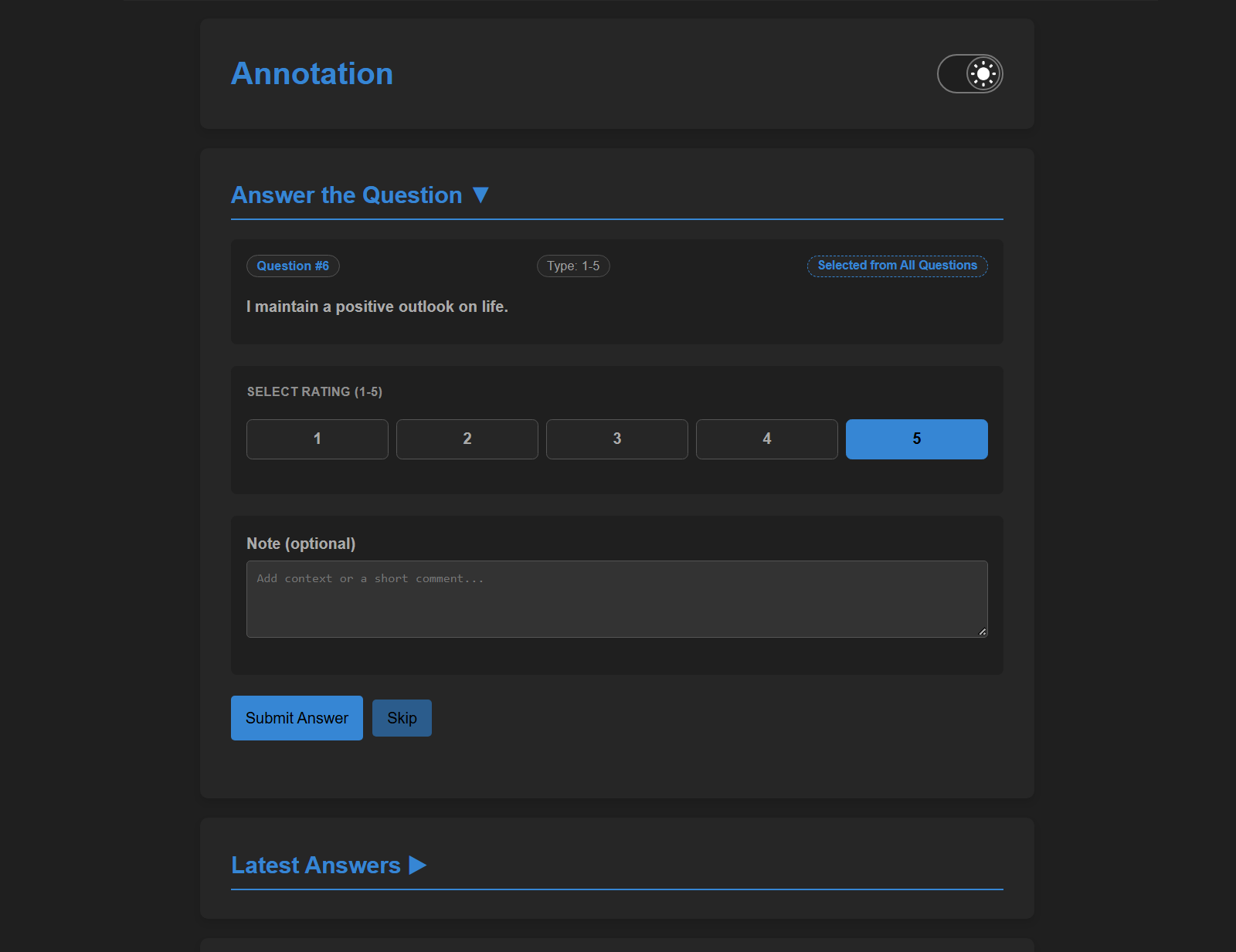The height and width of the screenshot is (952, 1236).
Task: Select rating 5
Action: click(917, 439)
